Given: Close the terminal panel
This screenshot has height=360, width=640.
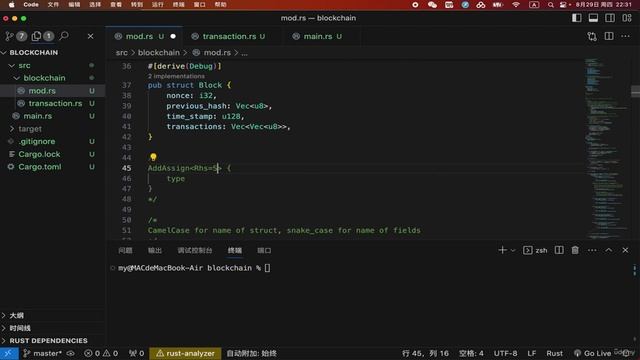Looking at the screenshot, I should (625, 250).
